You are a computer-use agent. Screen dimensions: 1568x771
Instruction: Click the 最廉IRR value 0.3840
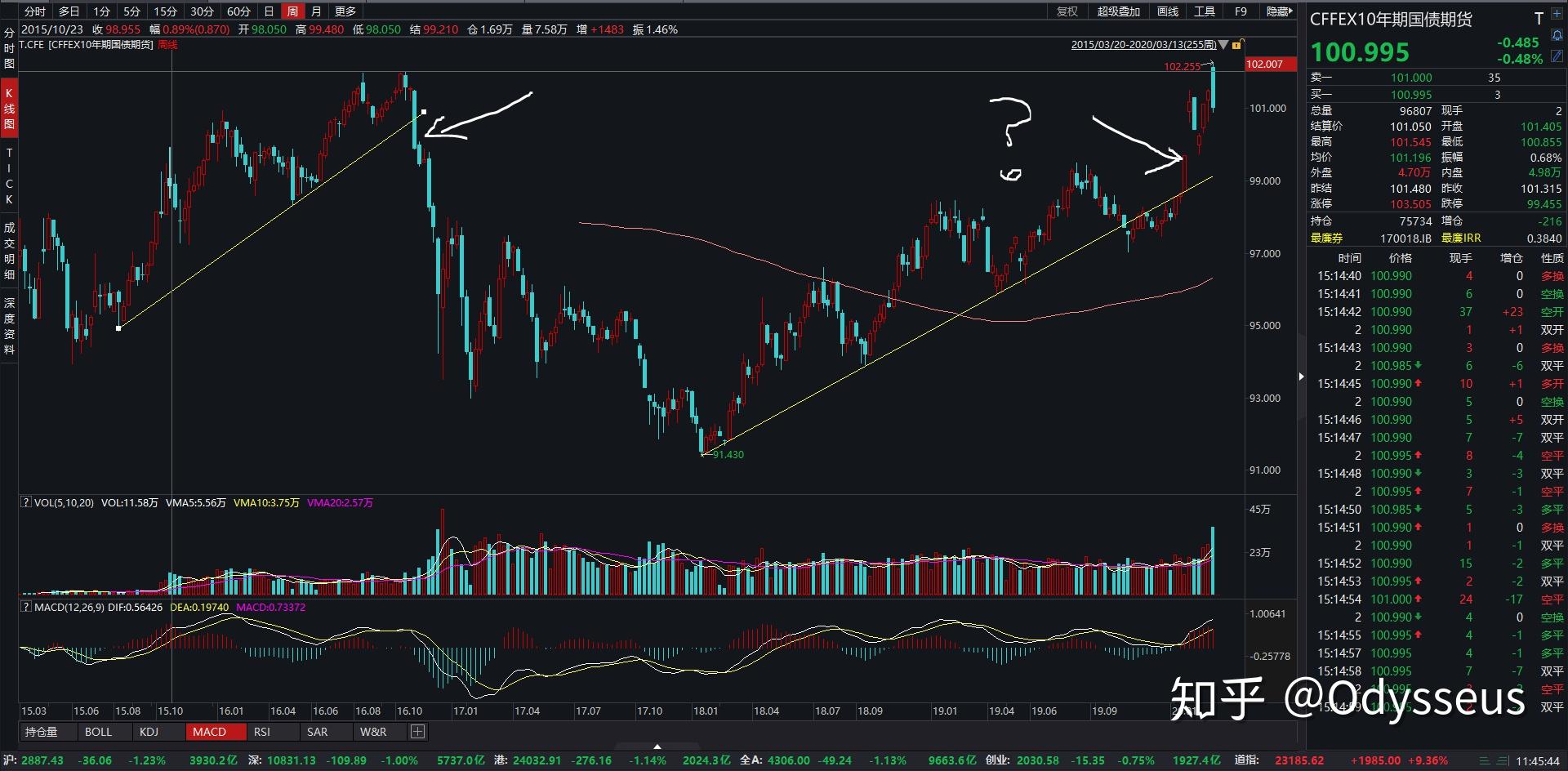pyautogui.click(x=1543, y=238)
